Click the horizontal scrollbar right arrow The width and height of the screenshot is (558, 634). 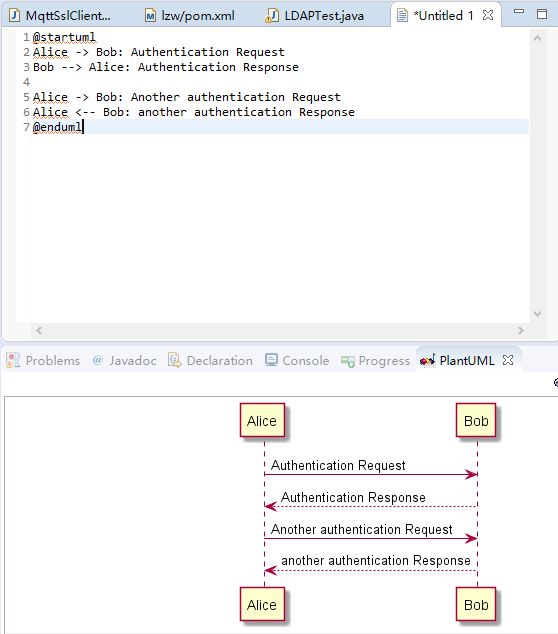pos(521,330)
